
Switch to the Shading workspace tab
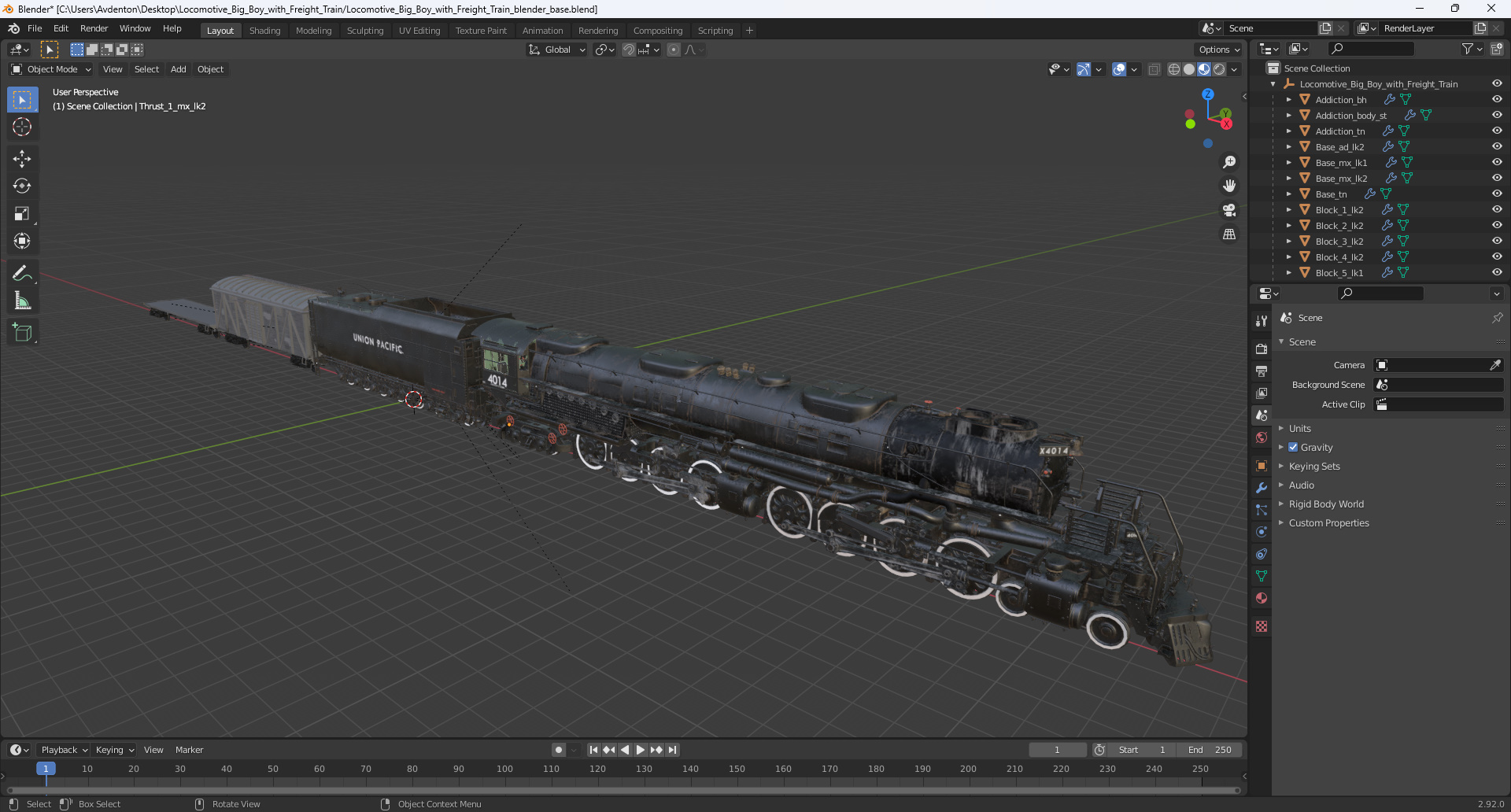tap(264, 31)
